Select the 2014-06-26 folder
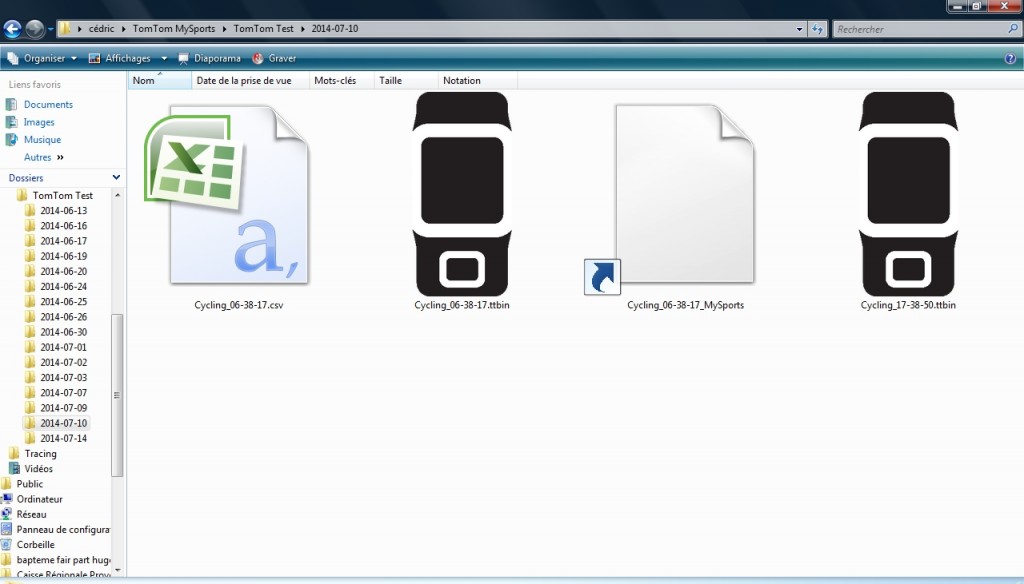1024x584 pixels. point(63,317)
